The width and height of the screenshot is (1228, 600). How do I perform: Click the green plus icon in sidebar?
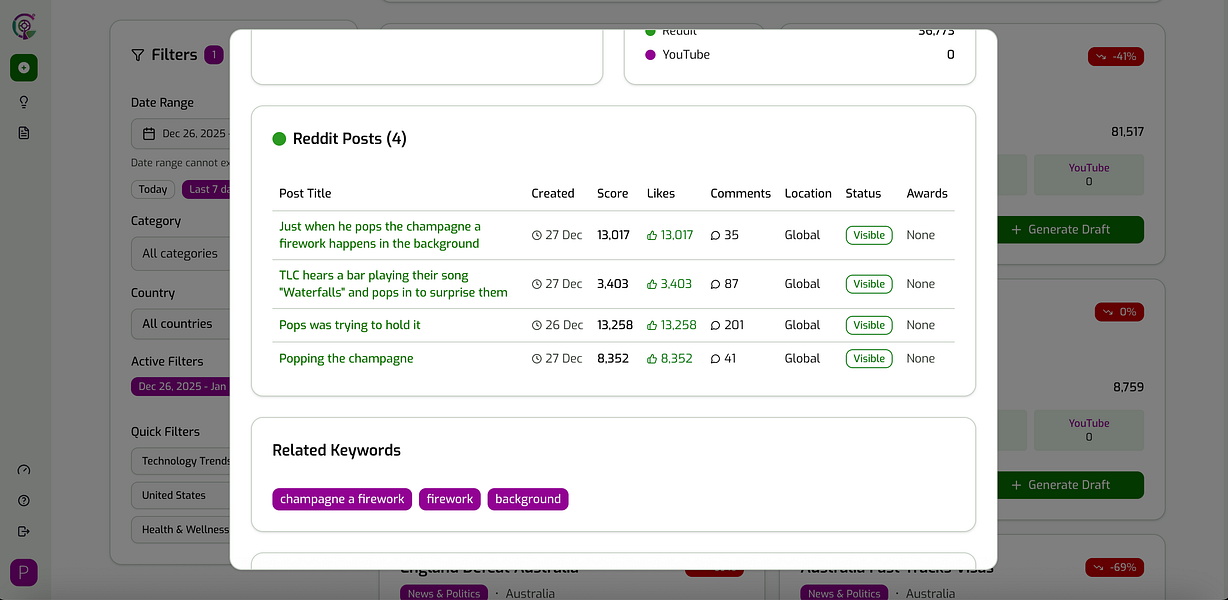[24, 68]
